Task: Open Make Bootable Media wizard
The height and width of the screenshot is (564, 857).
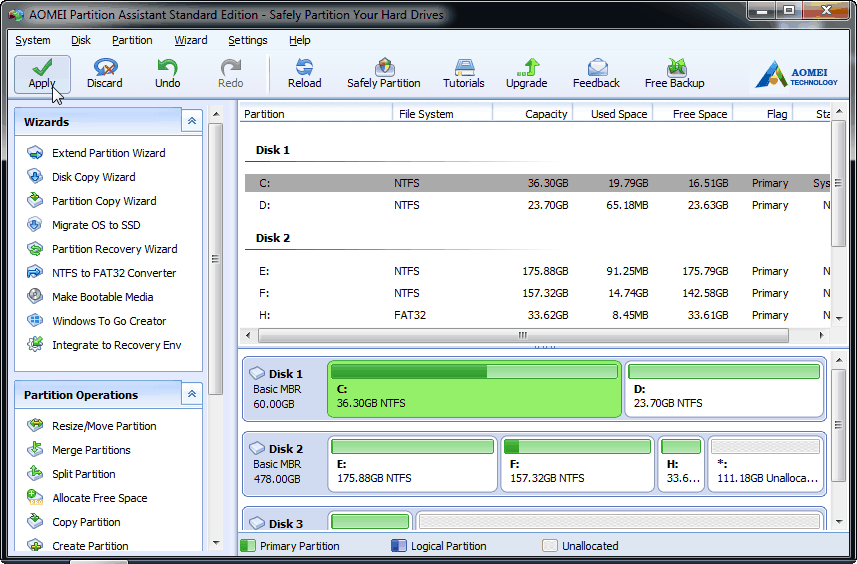Action: coord(90,297)
